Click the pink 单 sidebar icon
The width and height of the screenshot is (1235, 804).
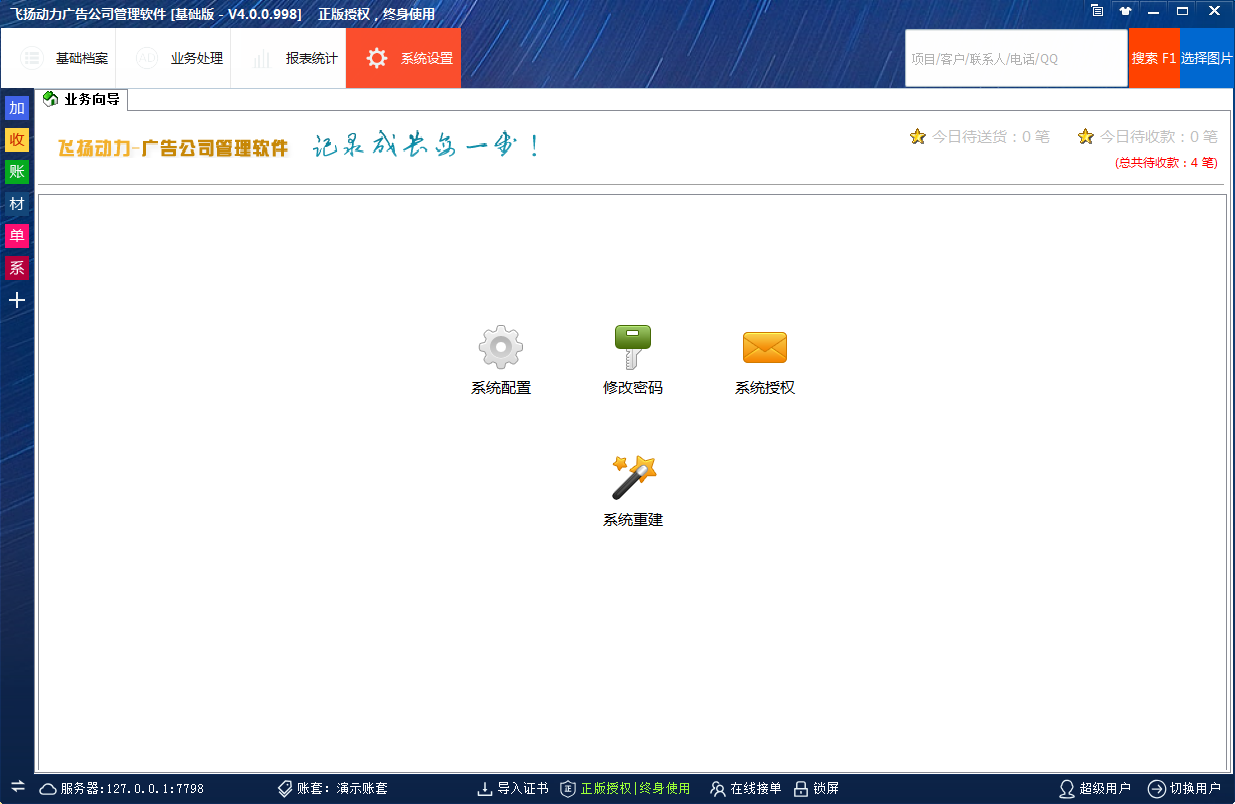coord(17,236)
